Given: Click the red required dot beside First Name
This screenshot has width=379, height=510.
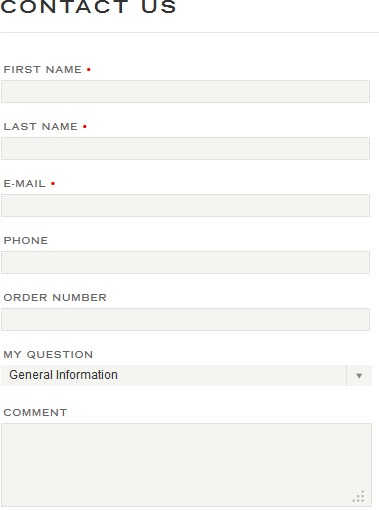Looking at the screenshot, I should click(89, 70).
